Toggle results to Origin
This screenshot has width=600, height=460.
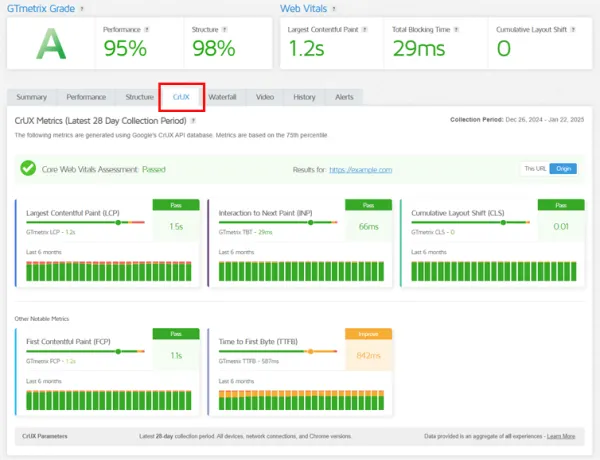pyautogui.click(x=563, y=169)
